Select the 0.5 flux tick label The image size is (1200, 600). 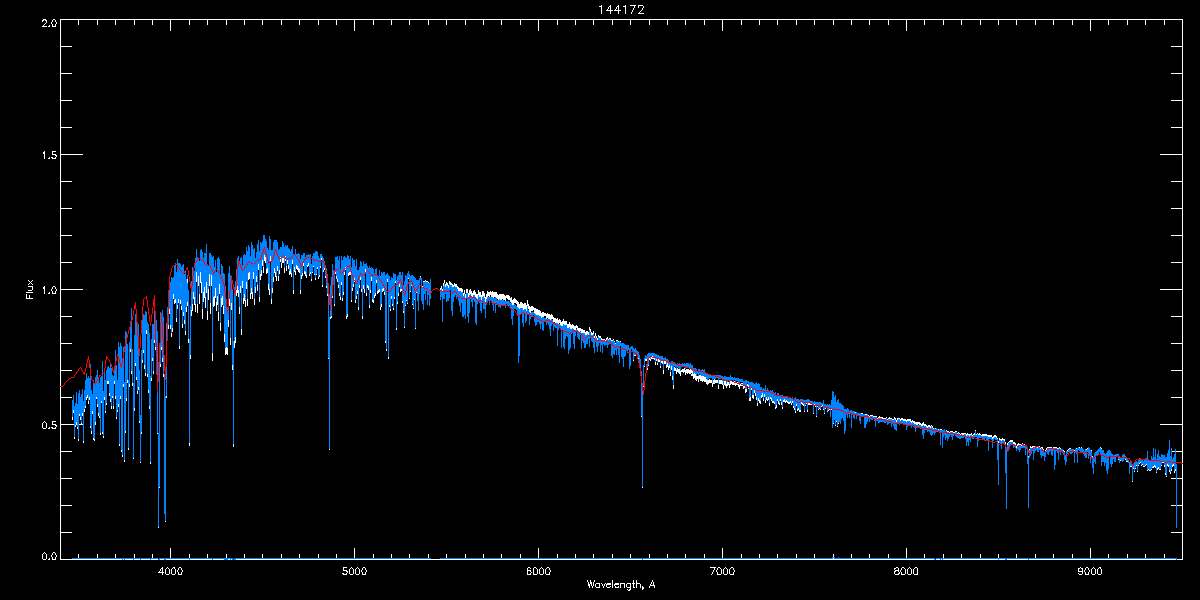[48, 424]
